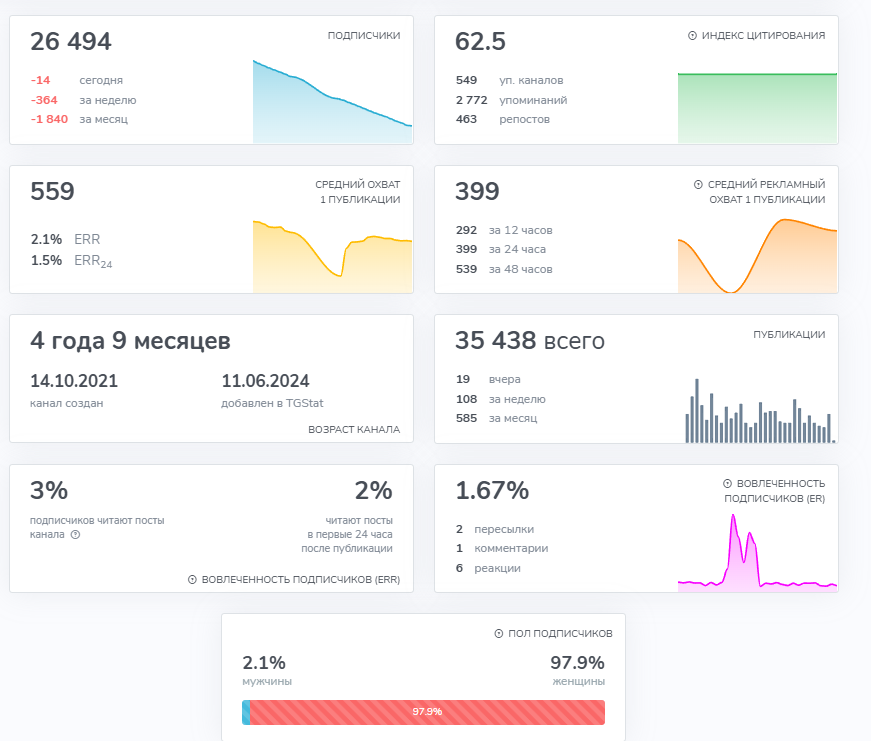This screenshot has height=741, width=871.
Task: Click the 2% first 24 hours value
Action: point(374,490)
